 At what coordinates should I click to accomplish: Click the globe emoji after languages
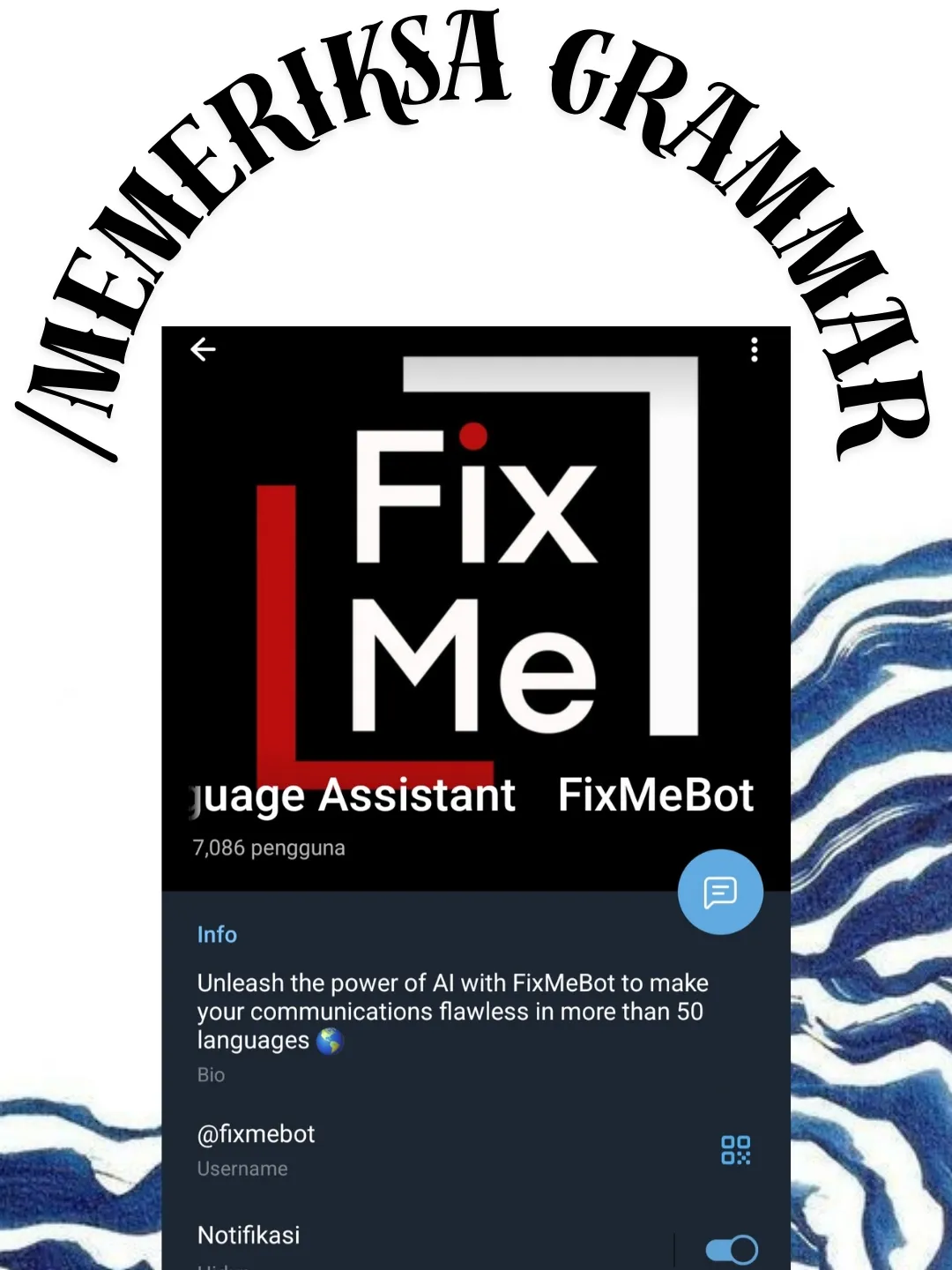330,1042
